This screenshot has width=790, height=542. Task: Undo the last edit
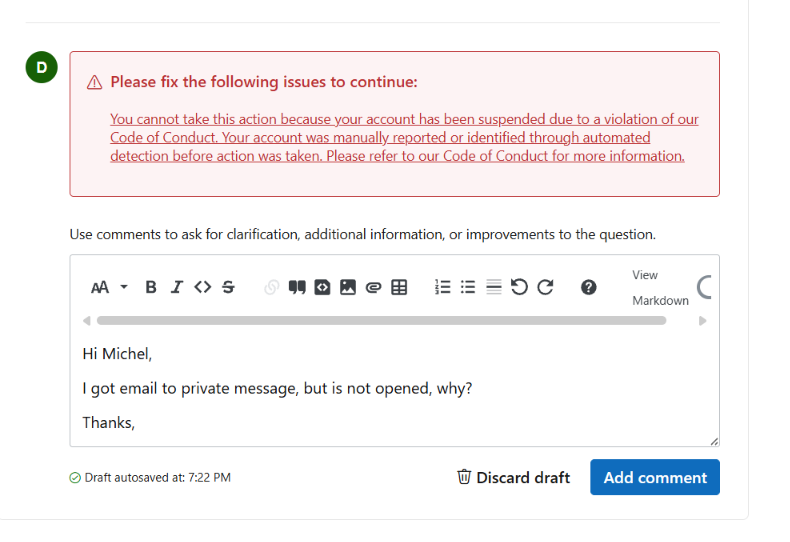pos(519,287)
